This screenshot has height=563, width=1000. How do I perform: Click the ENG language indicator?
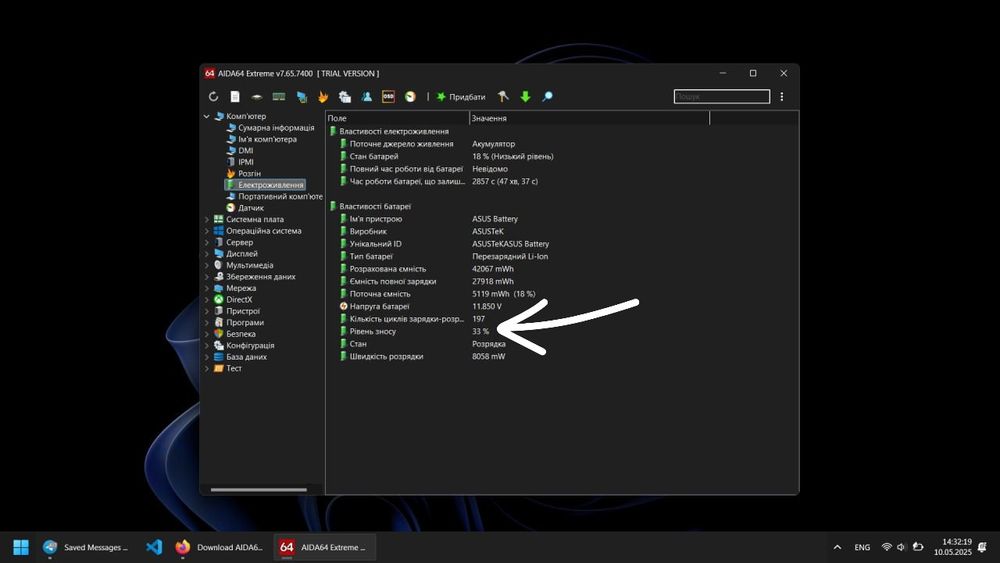point(862,547)
